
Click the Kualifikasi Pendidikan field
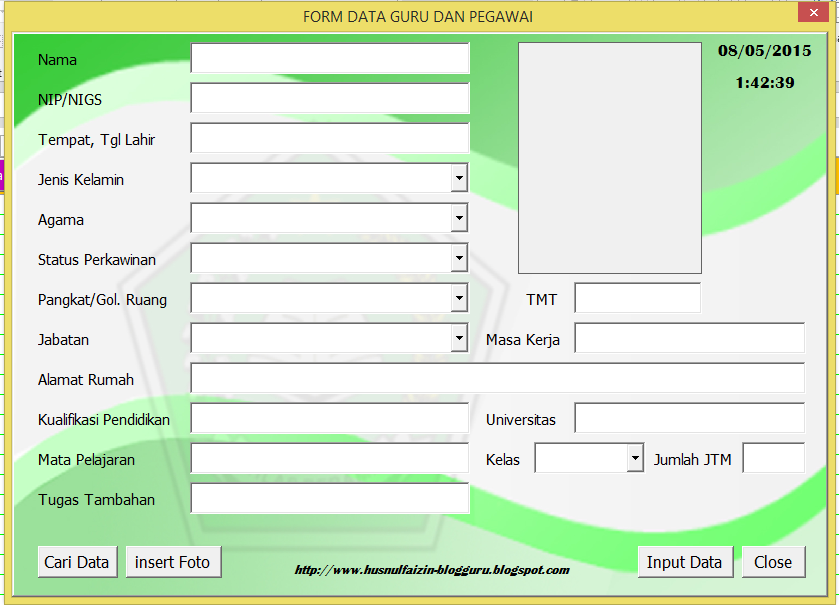point(330,418)
